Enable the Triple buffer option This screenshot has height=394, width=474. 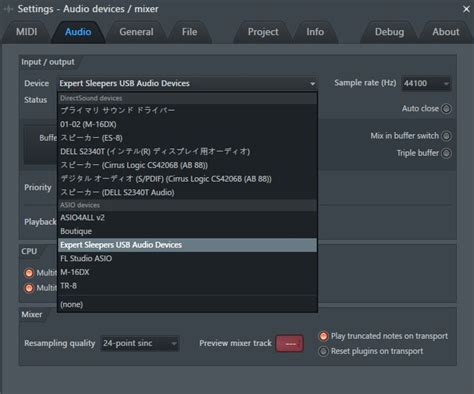pyautogui.click(x=446, y=153)
